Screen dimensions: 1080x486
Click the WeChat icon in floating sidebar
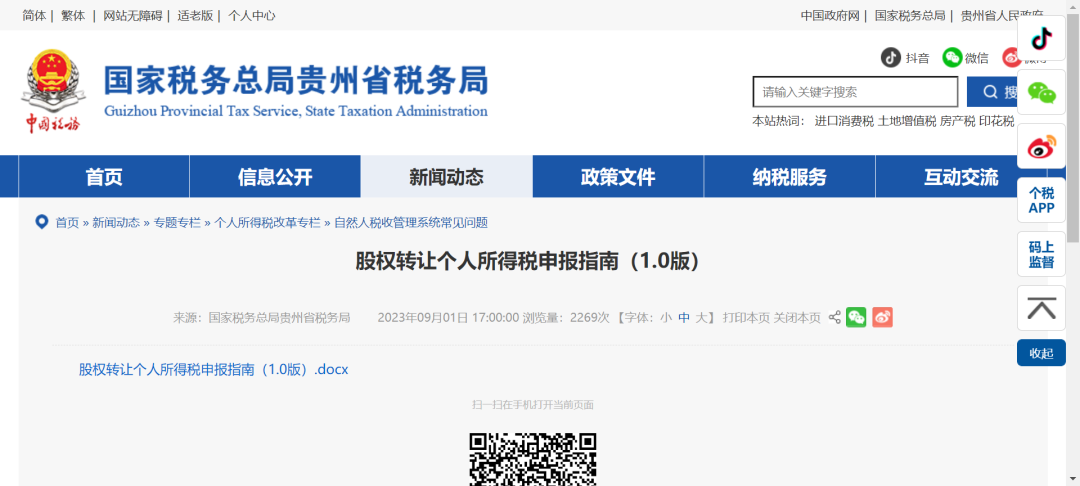[1041, 93]
